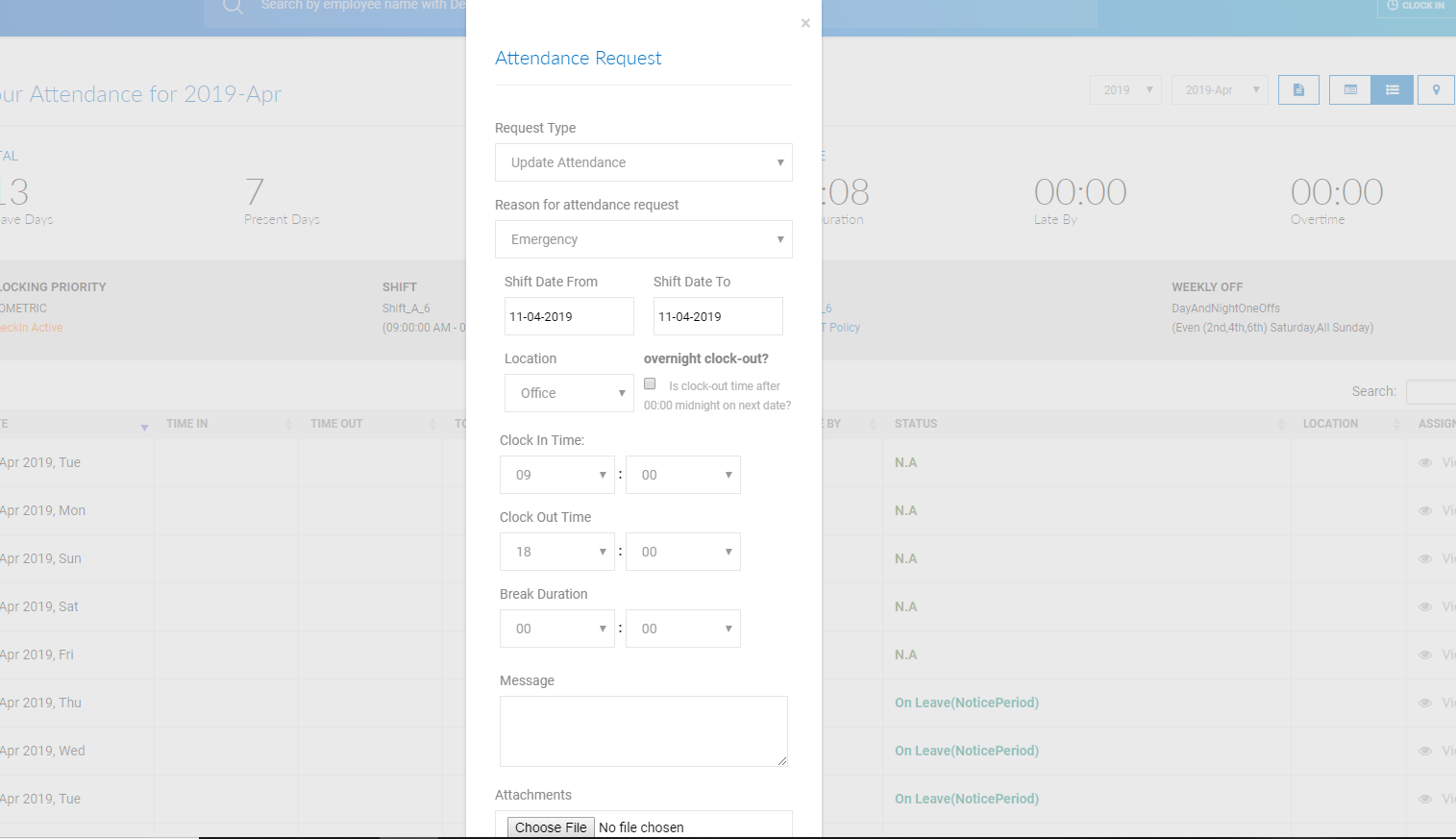Click the eye icon in Apr 2019, Fri row
This screenshot has height=839, width=1456.
click(x=1425, y=654)
